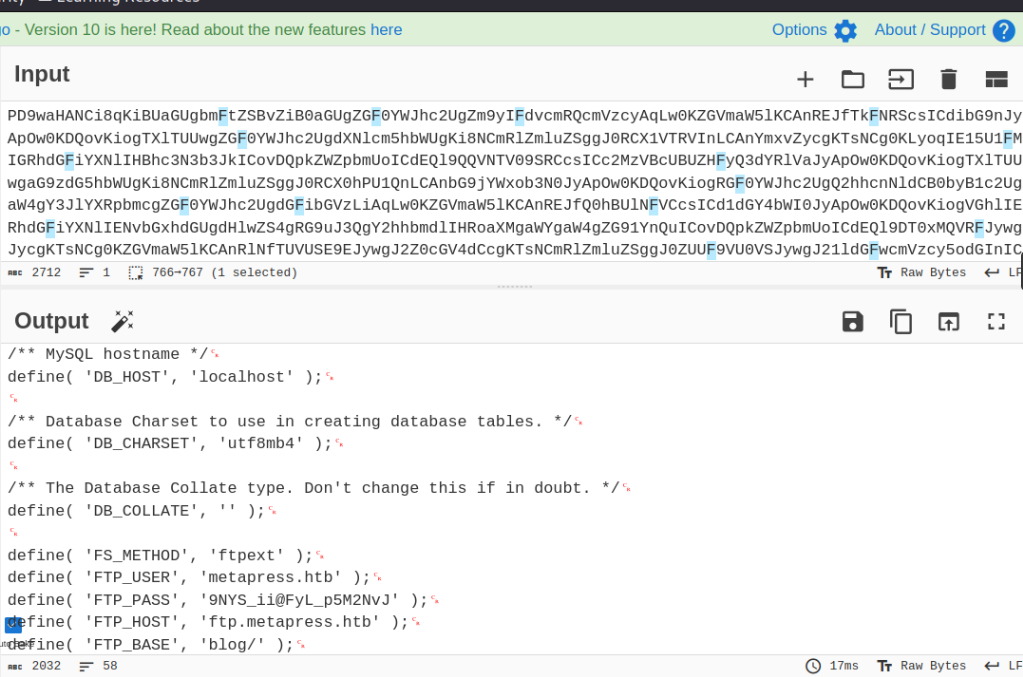Maximise the output pane
This screenshot has height=677, width=1023.
tap(996, 322)
